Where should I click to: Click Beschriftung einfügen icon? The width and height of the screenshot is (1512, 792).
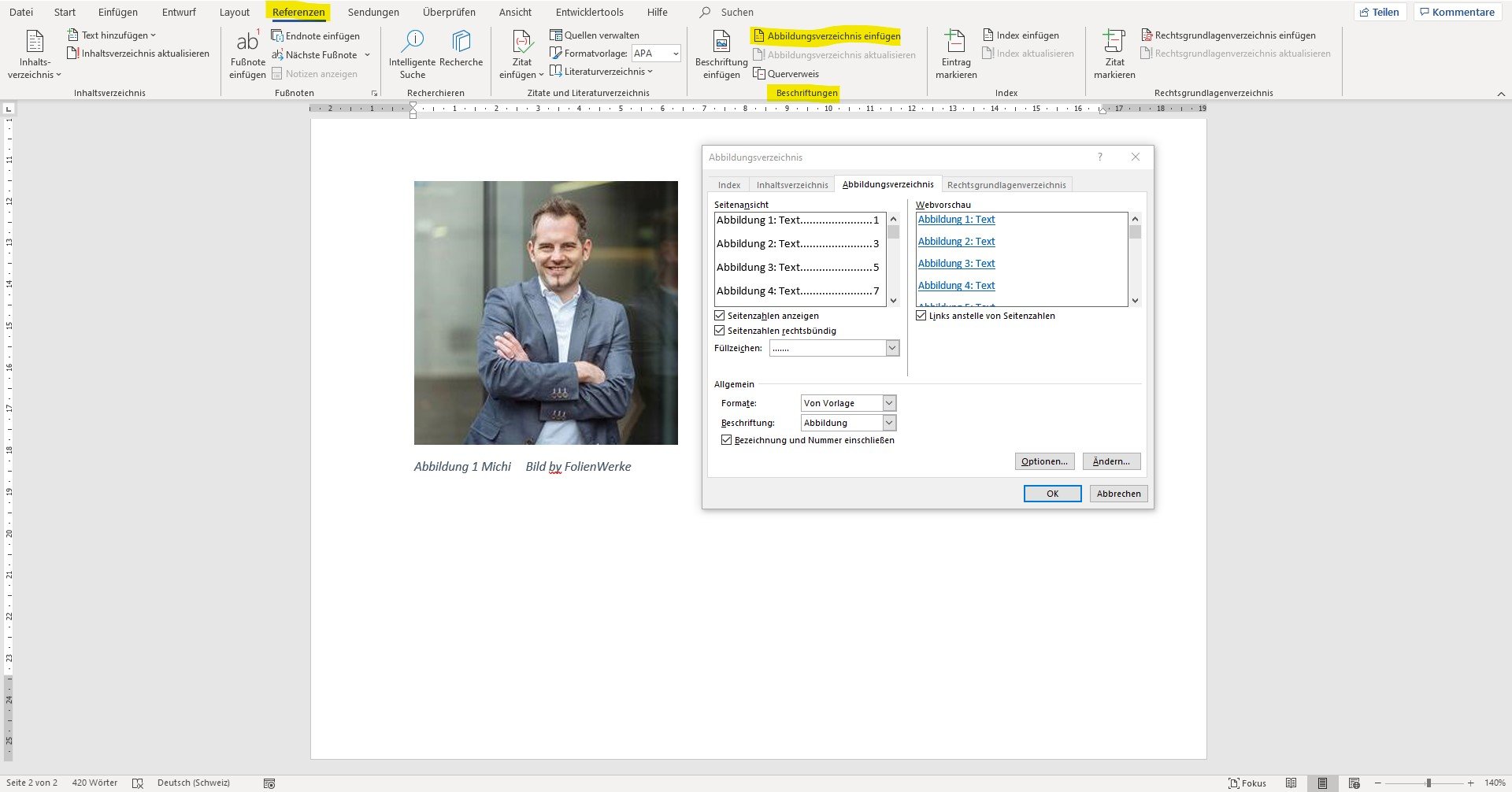click(x=721, y=41)
